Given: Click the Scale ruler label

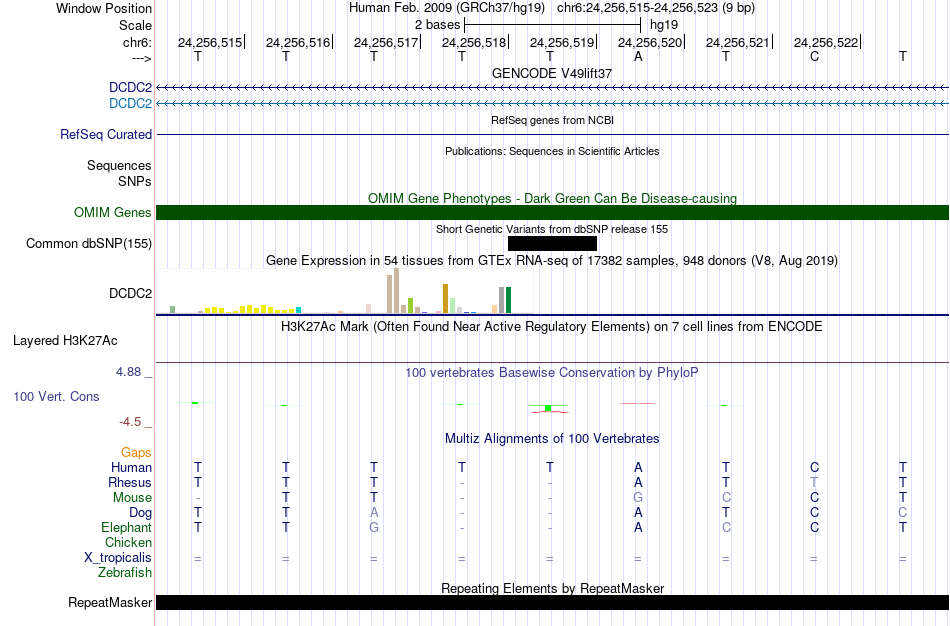Looking at the screenshot, I should (136, 25).
